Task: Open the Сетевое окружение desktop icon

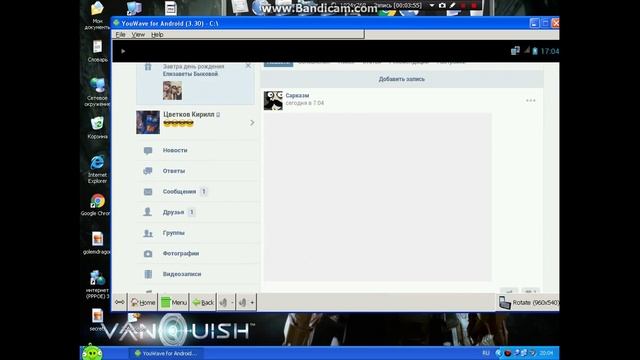Action: pos(97,92)
